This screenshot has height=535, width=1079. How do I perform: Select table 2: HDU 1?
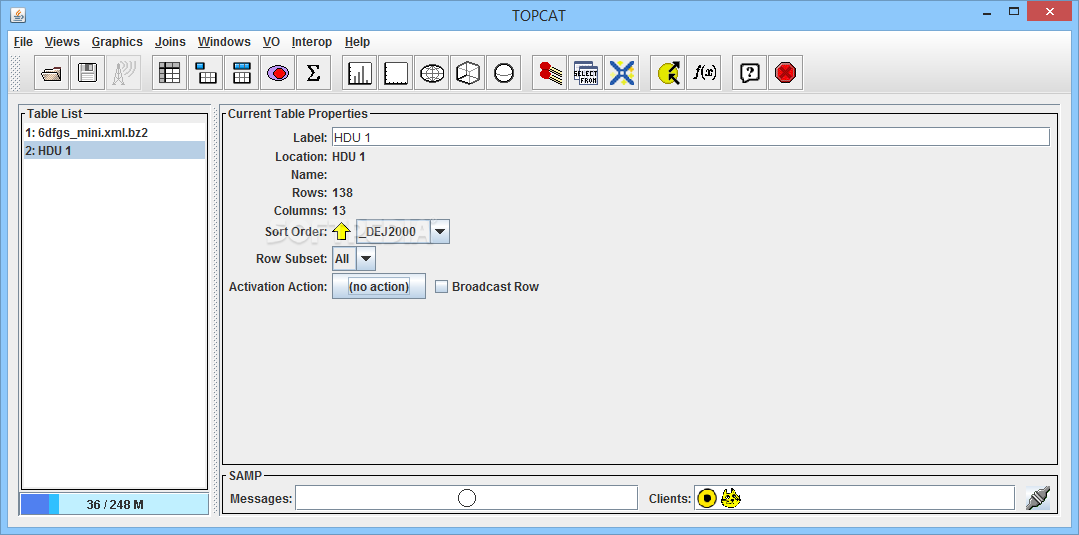(114, 150)
